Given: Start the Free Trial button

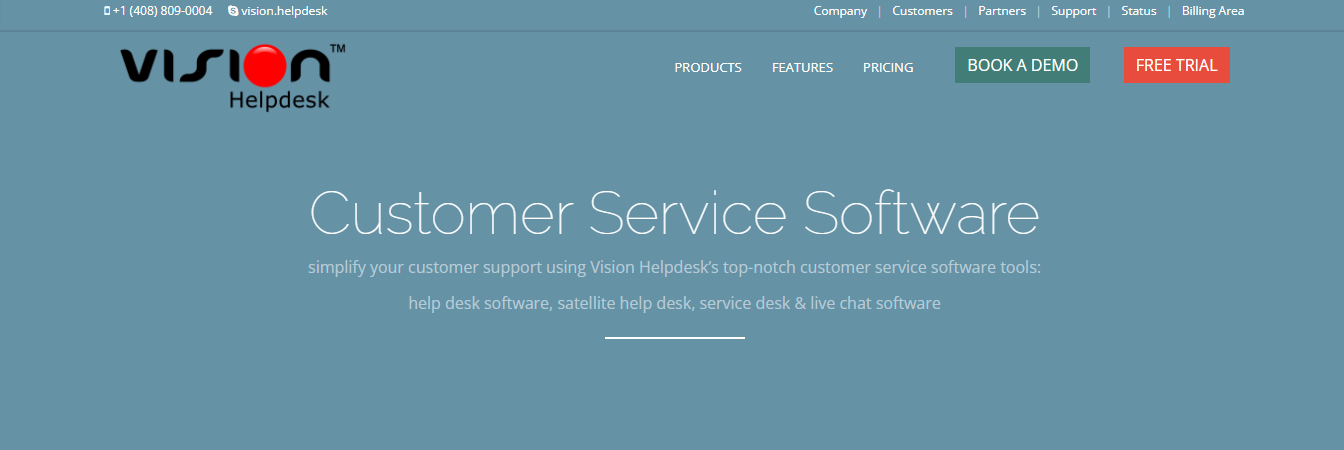Looking at the screenshot, I should point(1176,65).
